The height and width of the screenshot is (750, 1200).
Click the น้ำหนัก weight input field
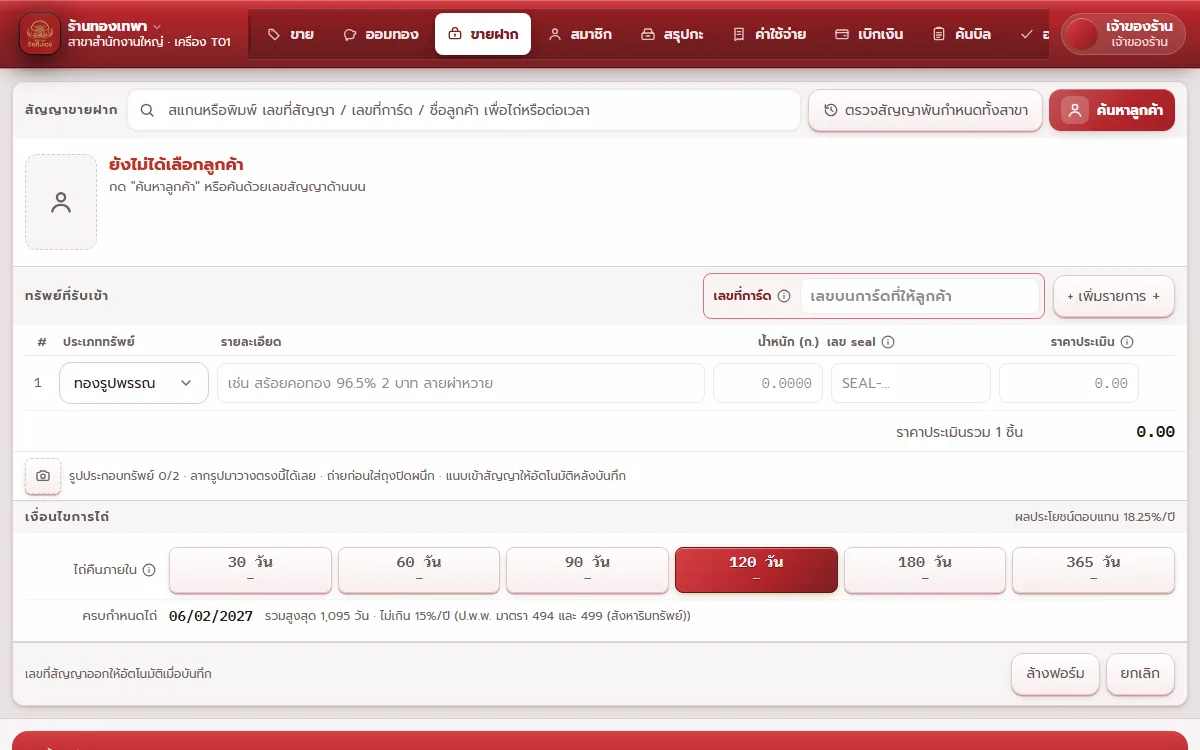tap(768, 383)
